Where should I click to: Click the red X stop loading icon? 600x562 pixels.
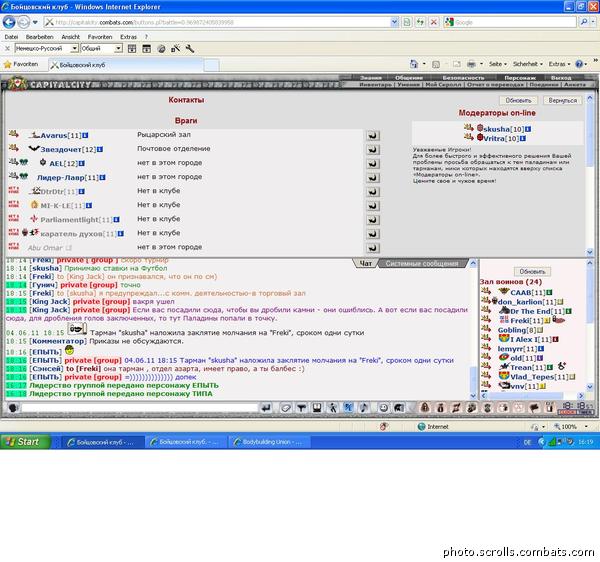(x=434, y=22)
